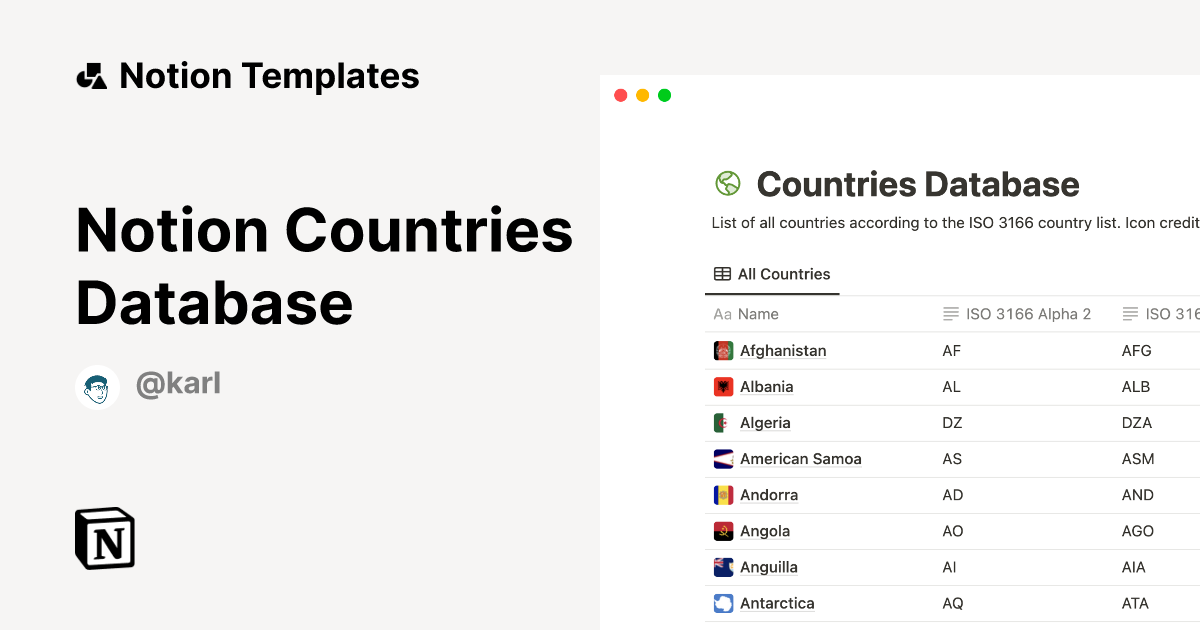Open the ISO 3166 Alpha 2 column header

(x=1017, y=313)
